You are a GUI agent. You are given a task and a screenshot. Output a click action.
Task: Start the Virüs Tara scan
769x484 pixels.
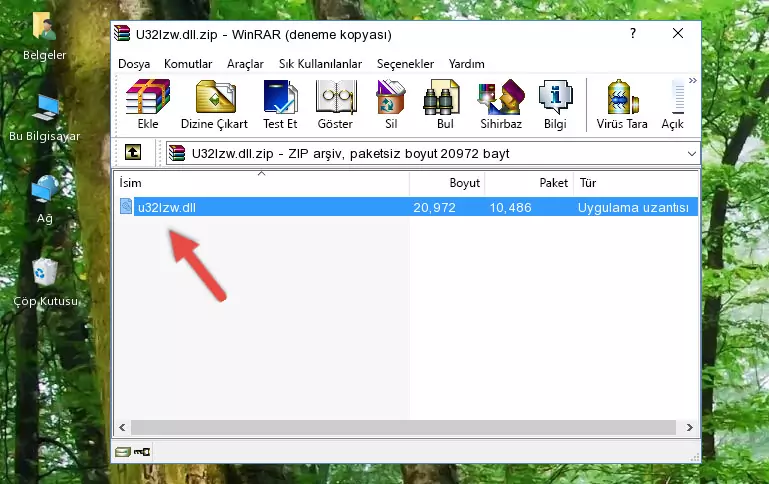coord(622,104)
